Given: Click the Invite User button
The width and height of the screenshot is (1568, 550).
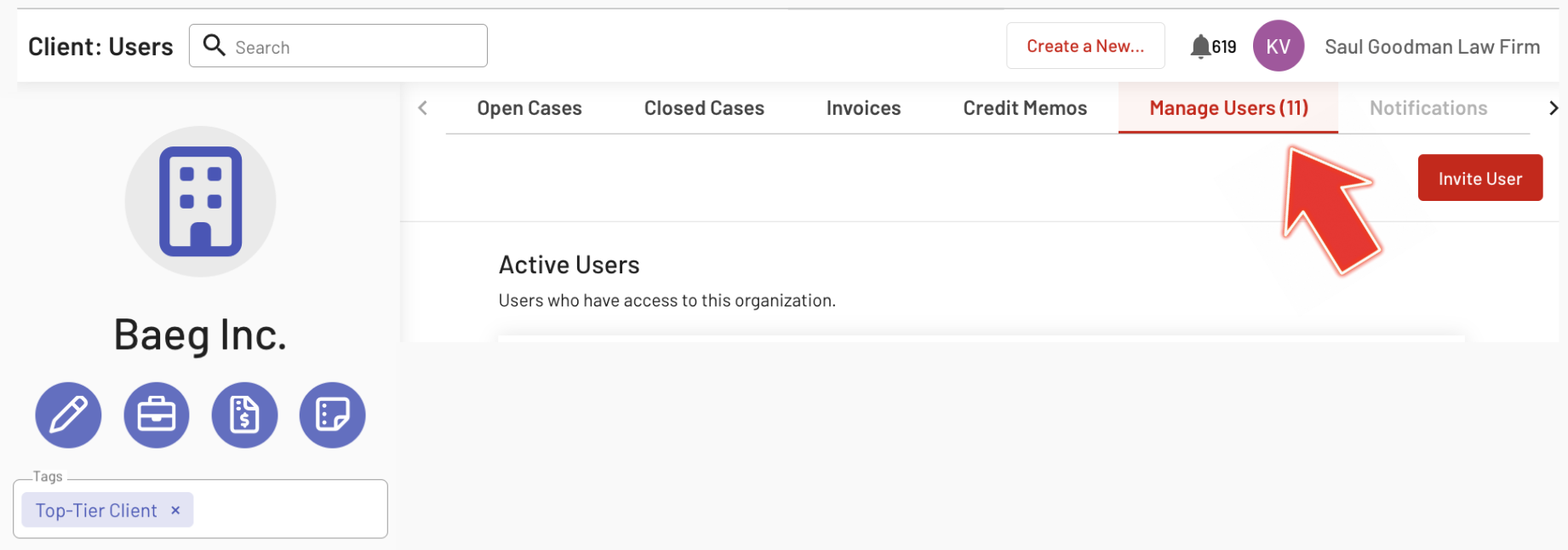Looking at the screenshot, I should (x=1479, y=178).
